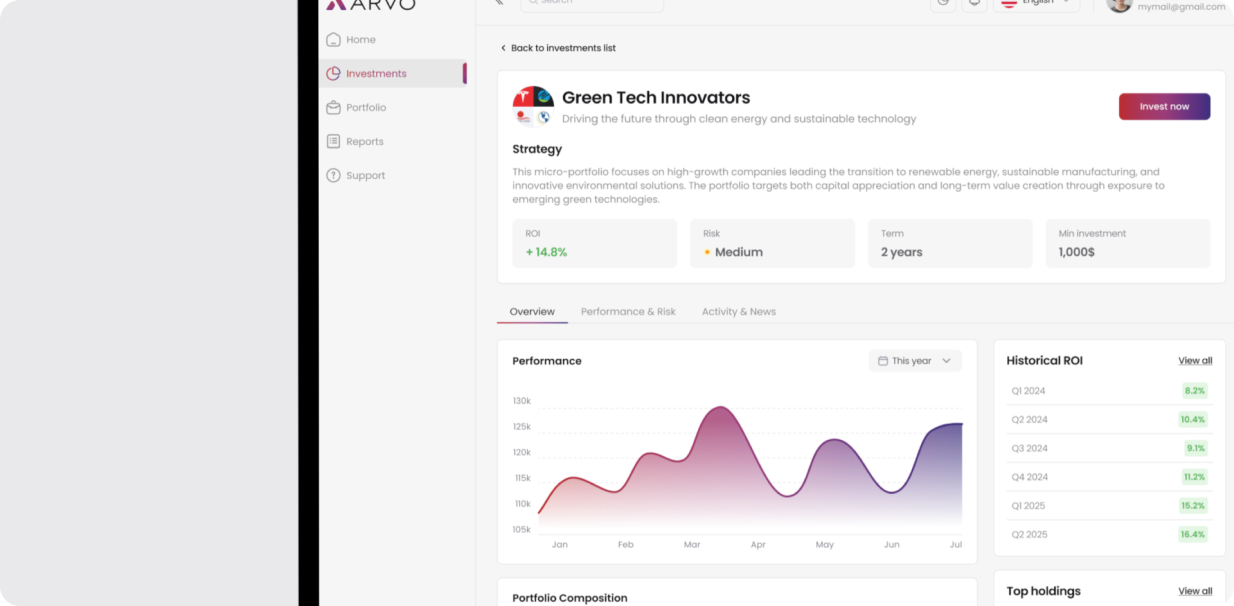Viewport: 1234px width, 606px height.
Task: Click the Portfolio Composition heading
Action: point(570,598)
